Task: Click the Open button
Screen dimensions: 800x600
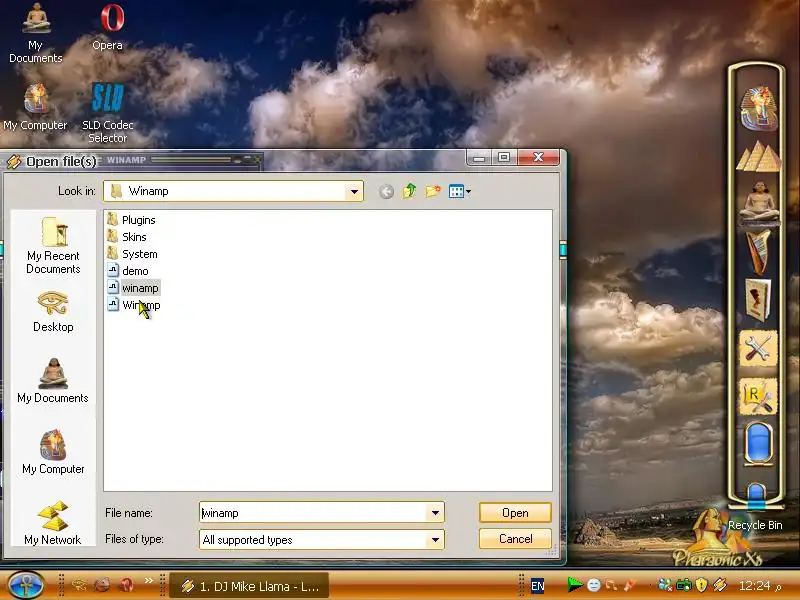Action: (x=515, y=513)
